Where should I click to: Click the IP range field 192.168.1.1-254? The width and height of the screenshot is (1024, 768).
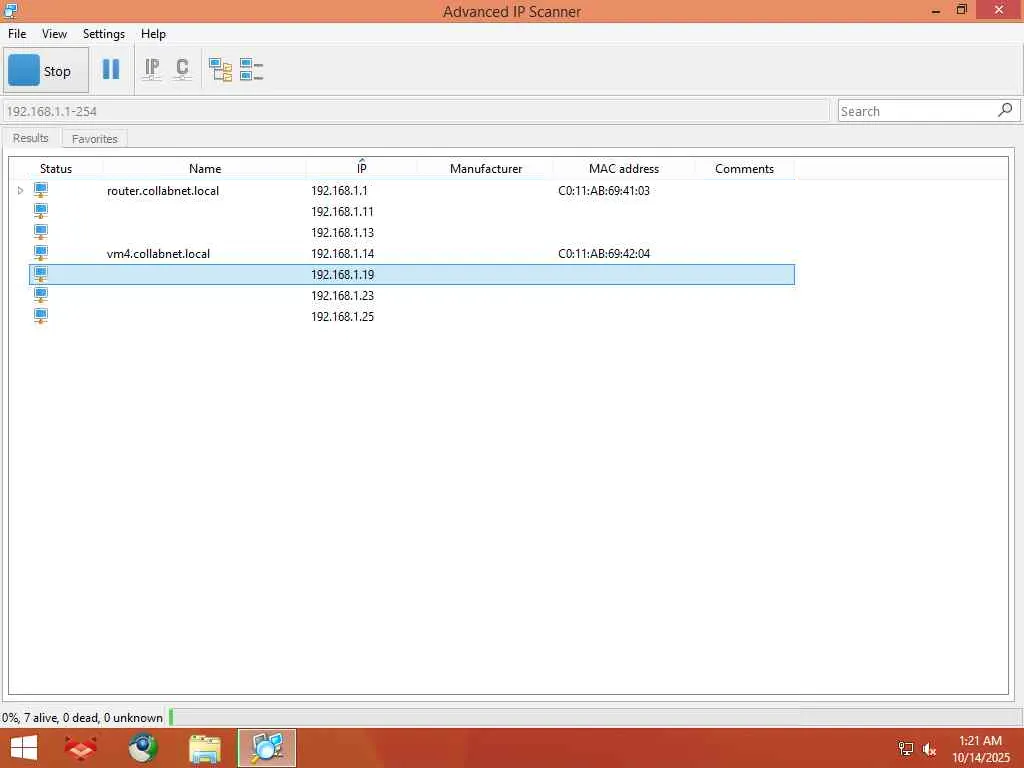pyautogui.click(x=415, y=111)
